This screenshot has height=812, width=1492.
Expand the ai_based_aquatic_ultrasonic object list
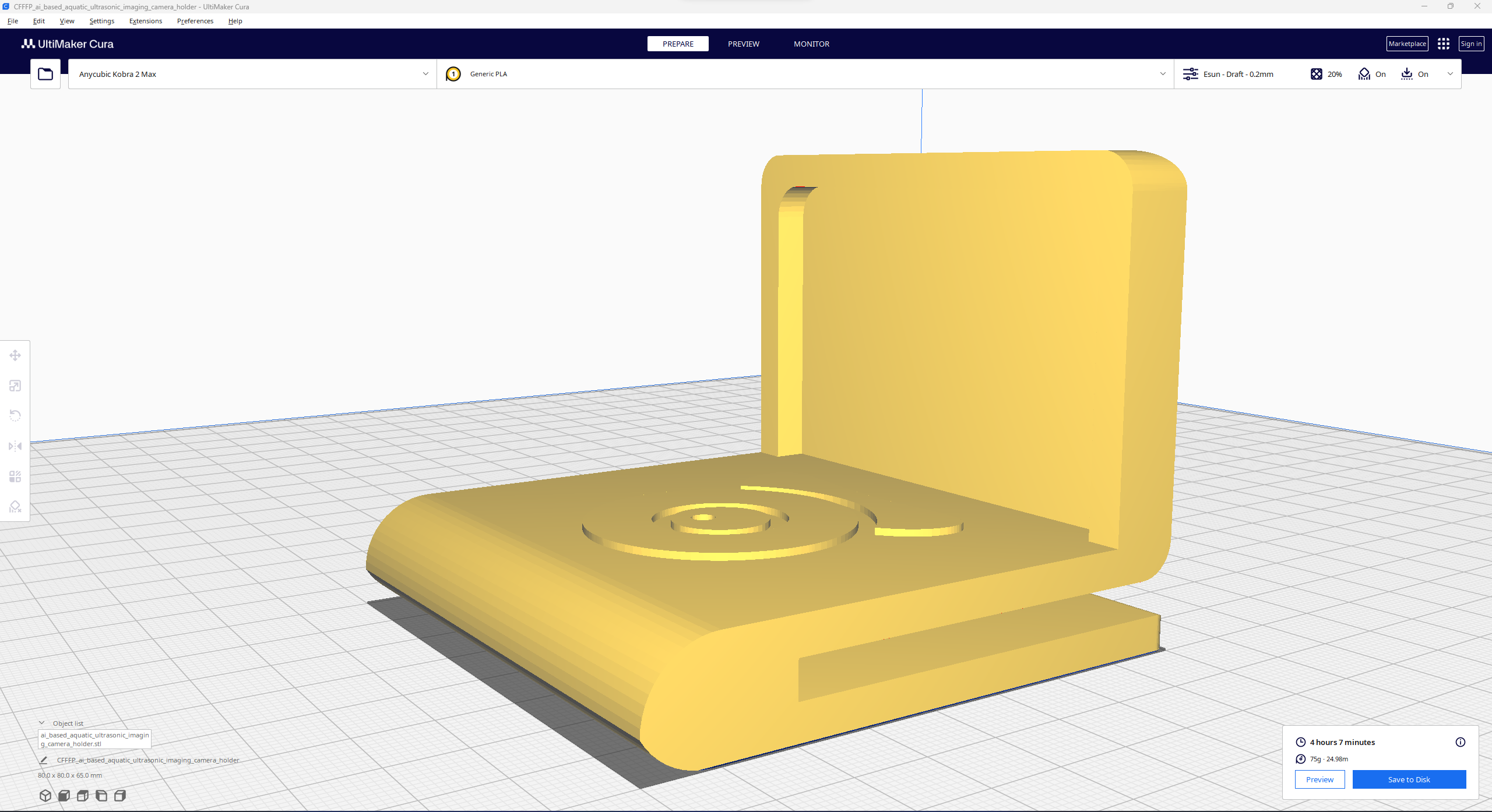pyautogui.click(x=43, y=722)
